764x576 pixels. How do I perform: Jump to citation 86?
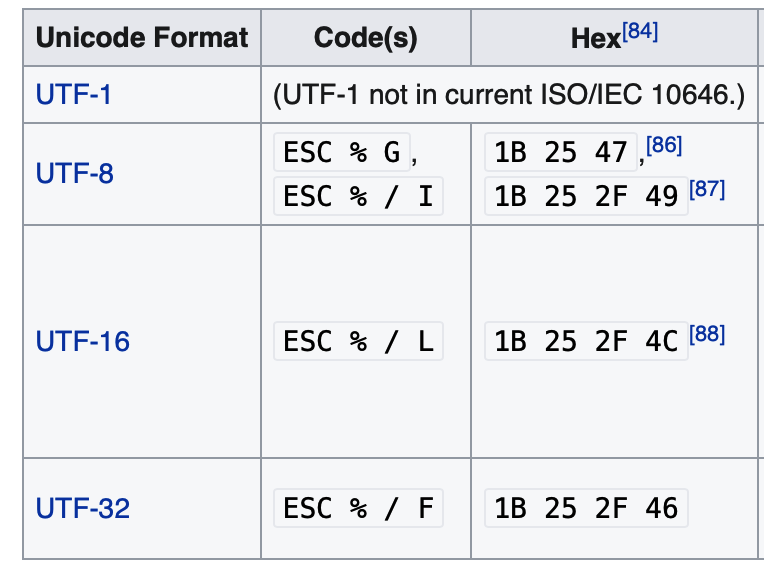click(664, 146)
